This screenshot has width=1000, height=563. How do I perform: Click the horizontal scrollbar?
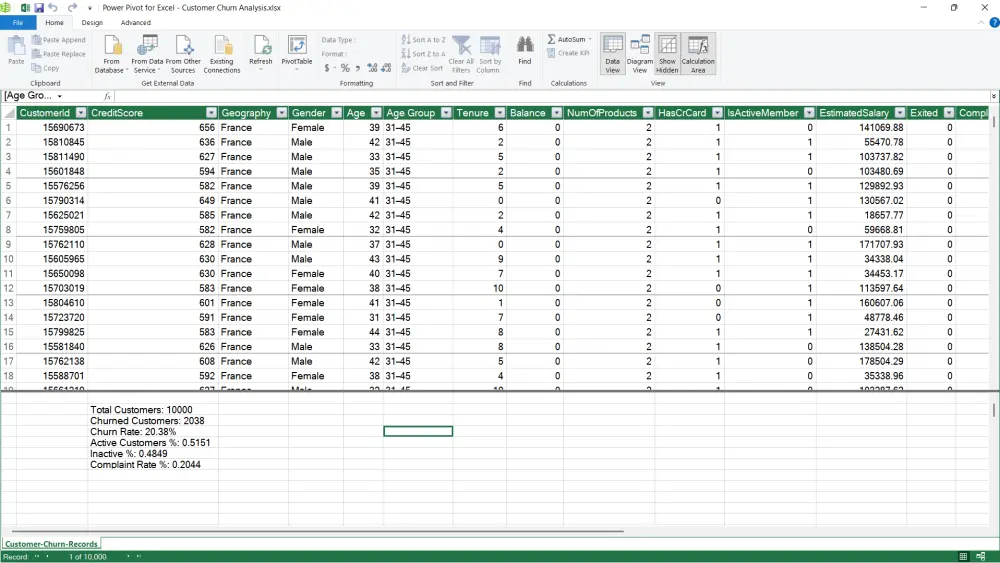coord(318,531)
